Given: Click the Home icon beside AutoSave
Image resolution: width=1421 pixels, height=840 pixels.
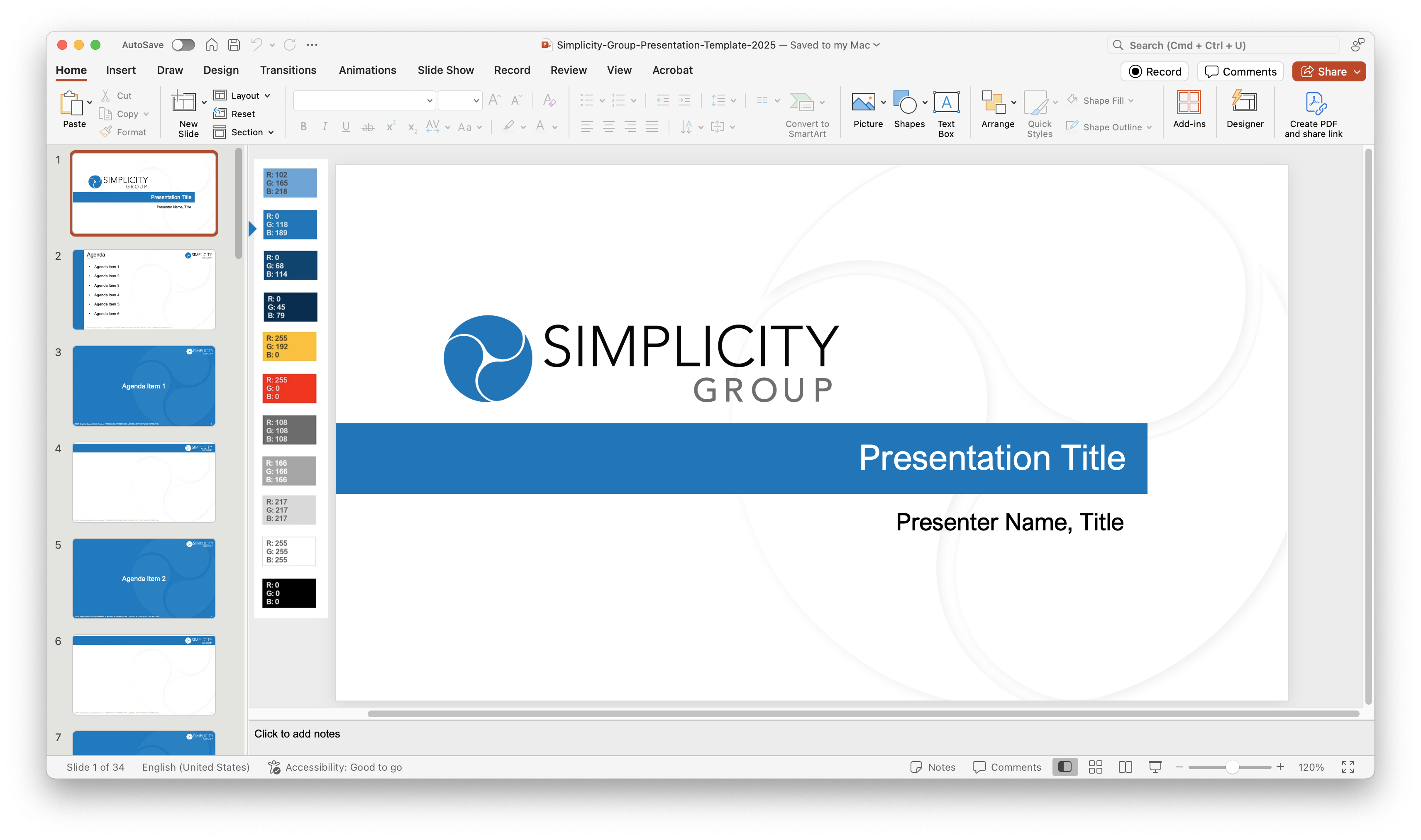Looking at the screenshot, I should point(212,45).
